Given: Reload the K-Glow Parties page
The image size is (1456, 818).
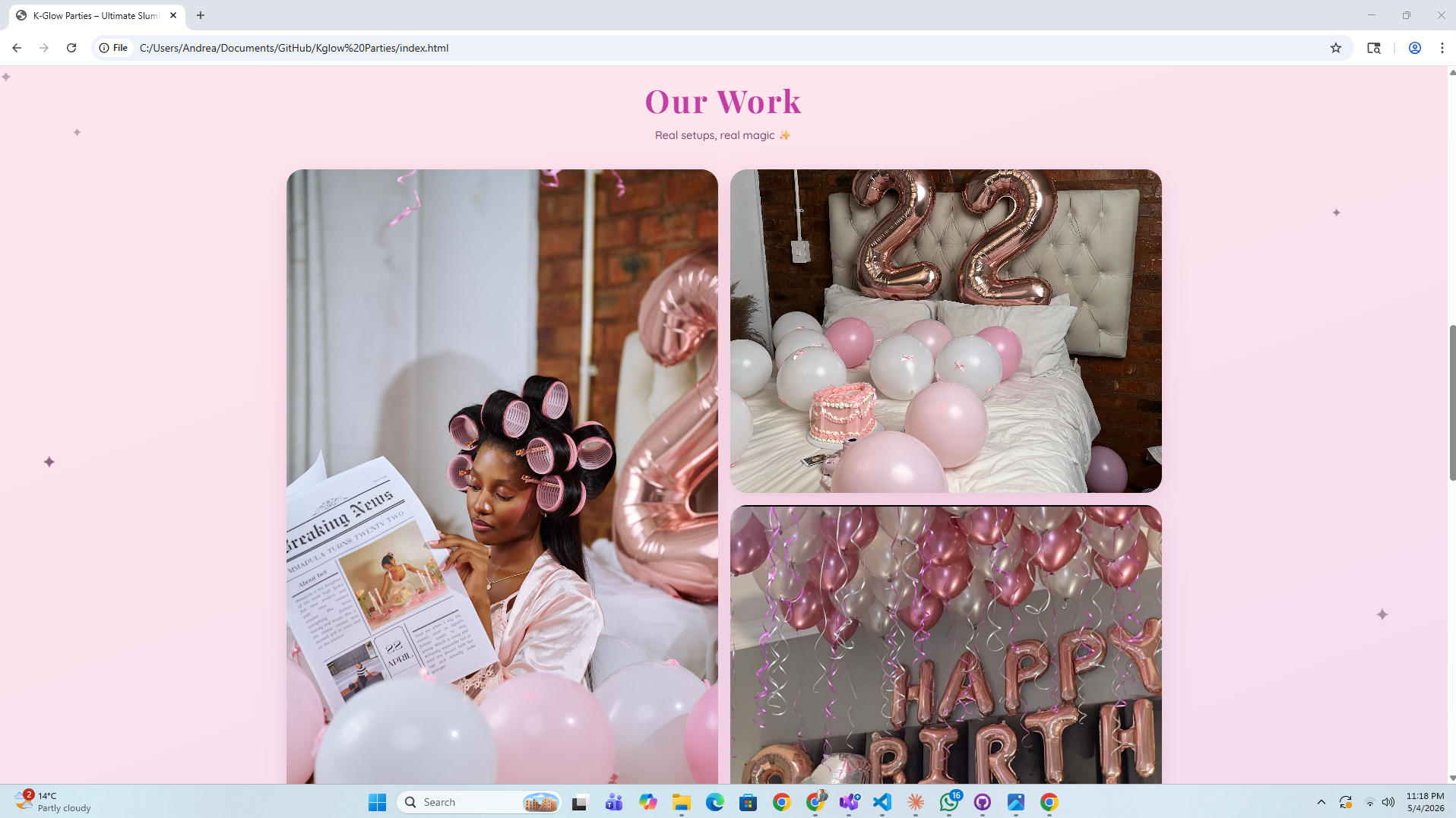Looking at the screenshot, I should tap(71, 48).
